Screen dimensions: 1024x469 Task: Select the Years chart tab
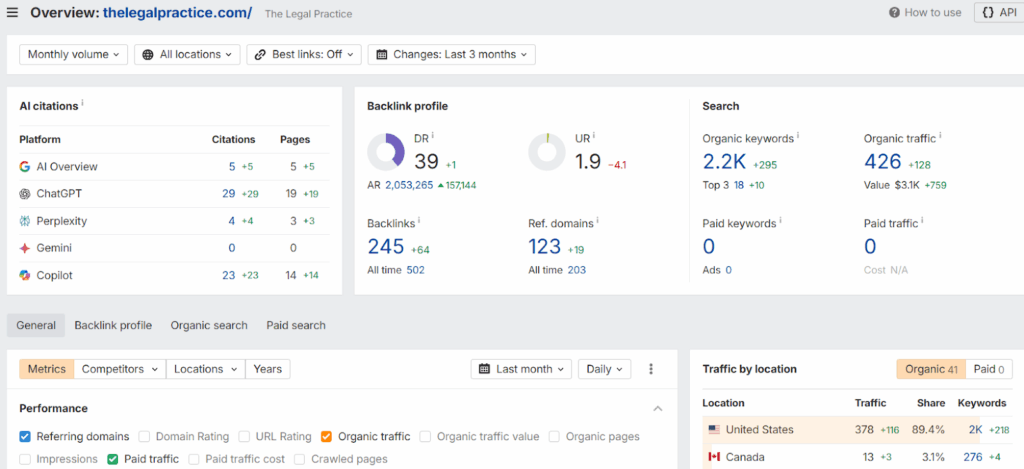click(x=268, y=369)
